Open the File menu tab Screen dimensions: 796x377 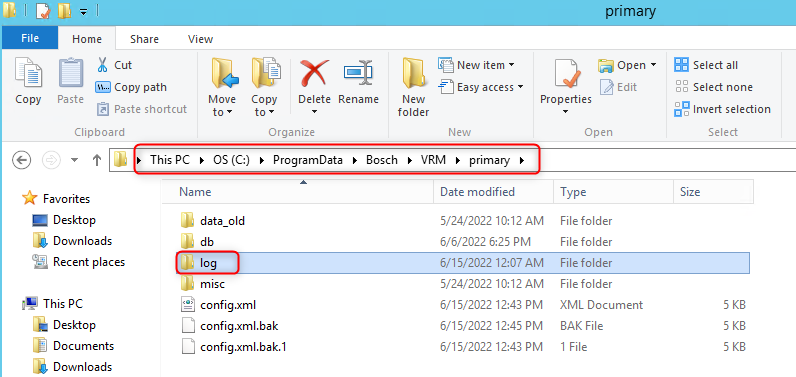(x=30, y=38)
